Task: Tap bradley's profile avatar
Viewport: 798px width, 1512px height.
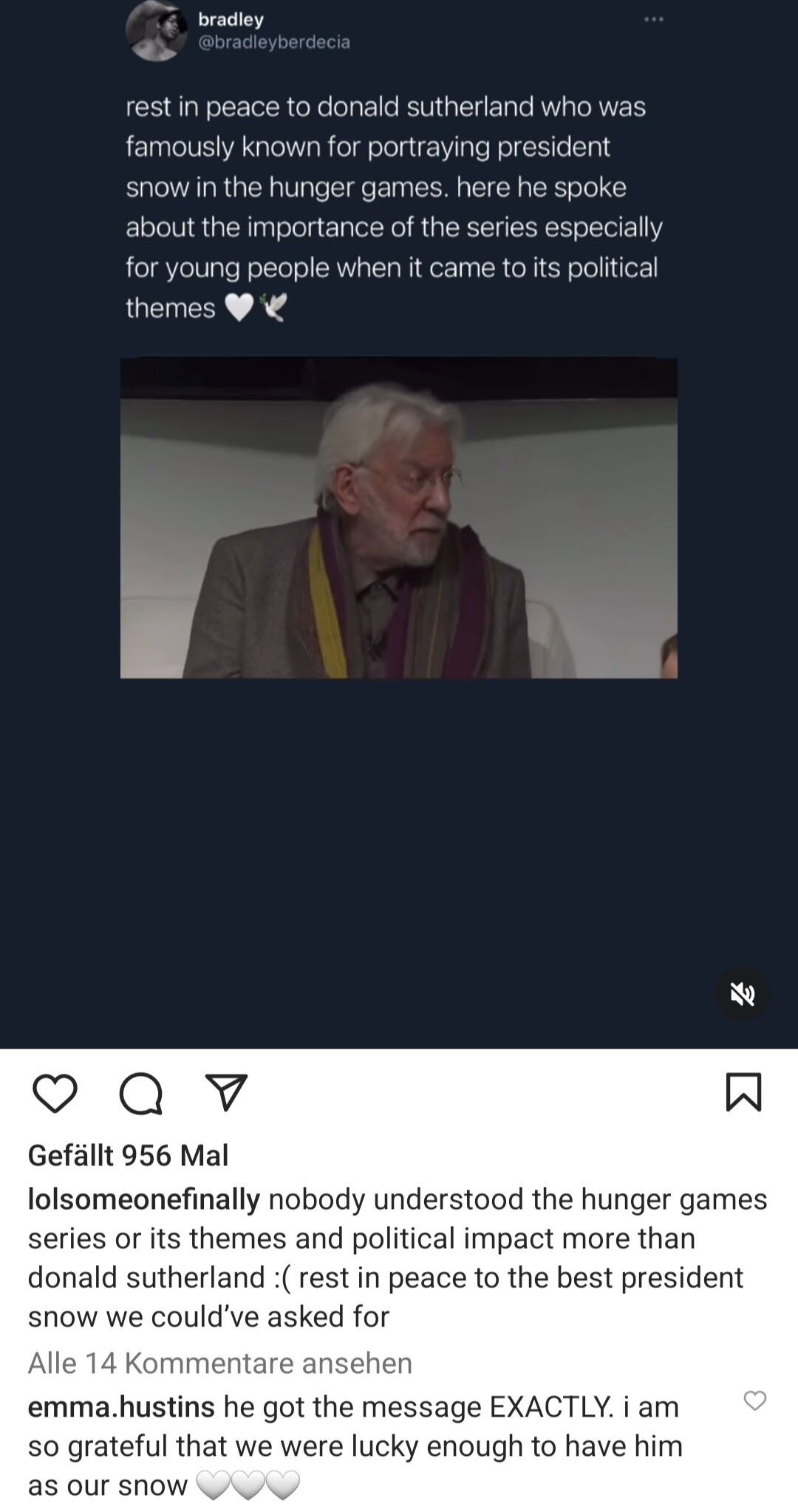Action: tap(156, 31)
